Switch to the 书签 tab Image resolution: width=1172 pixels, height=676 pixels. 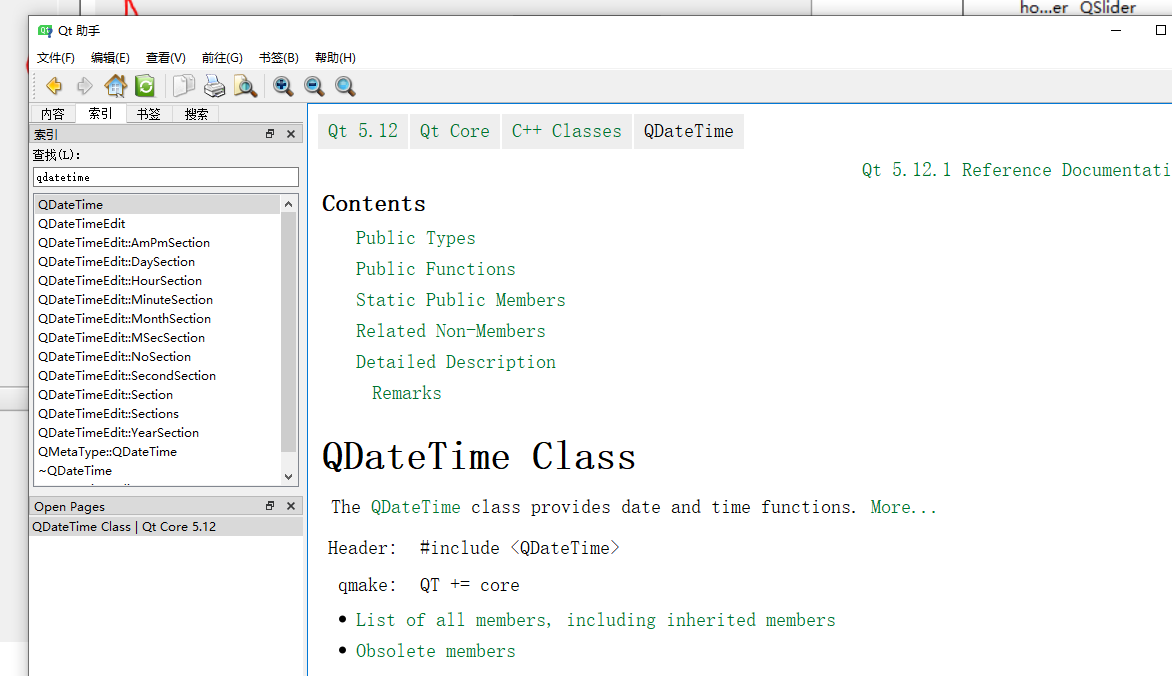tap(148, 114)
